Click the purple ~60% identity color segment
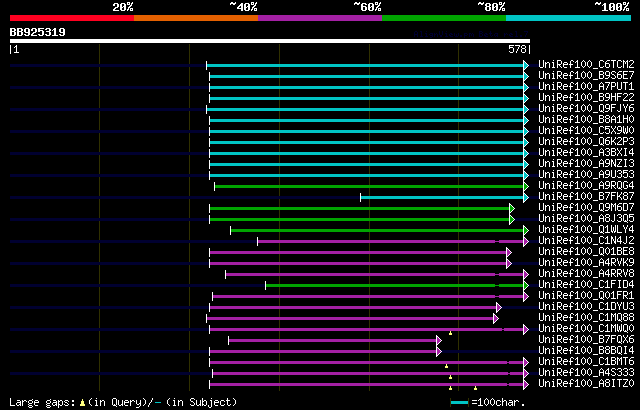Viewport: 640px width, 410px height. pos(320,18)
